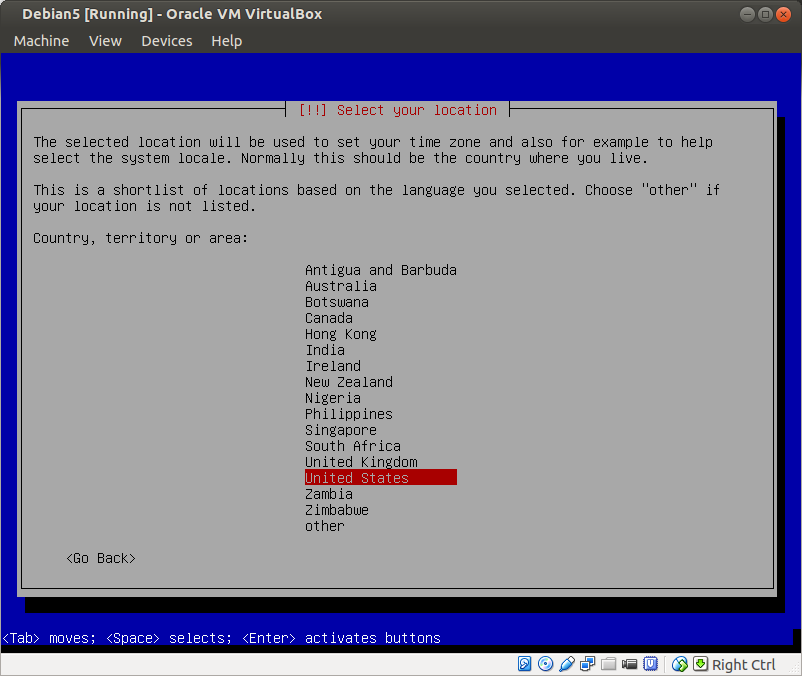
Task: Click the keyboard capture arrow icon
Action: [700, 664]
